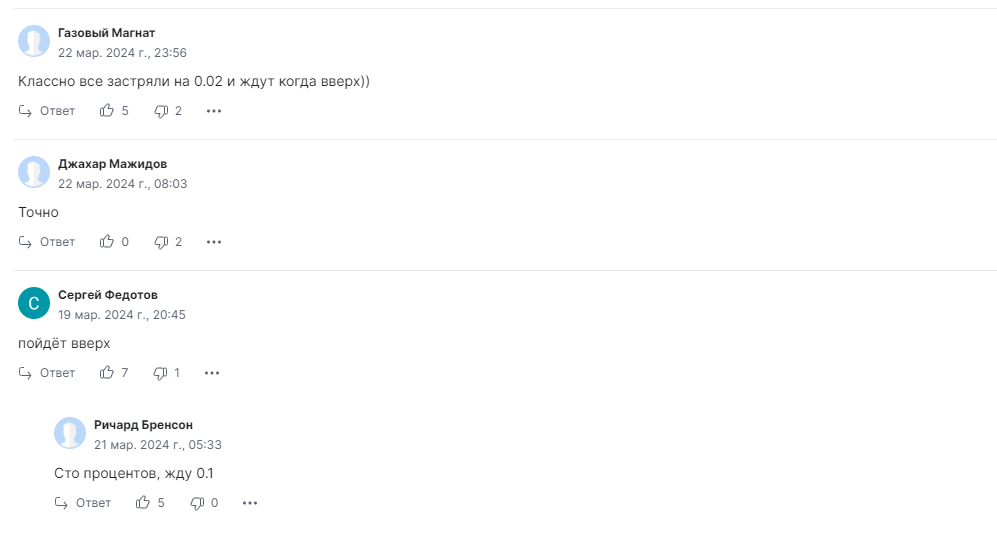Image resolution: width=997 pixels, height=540 pixels.
Task: Reply to Газовый Магнат's comment
Action: pyautogui.click(x=47, y=111)
